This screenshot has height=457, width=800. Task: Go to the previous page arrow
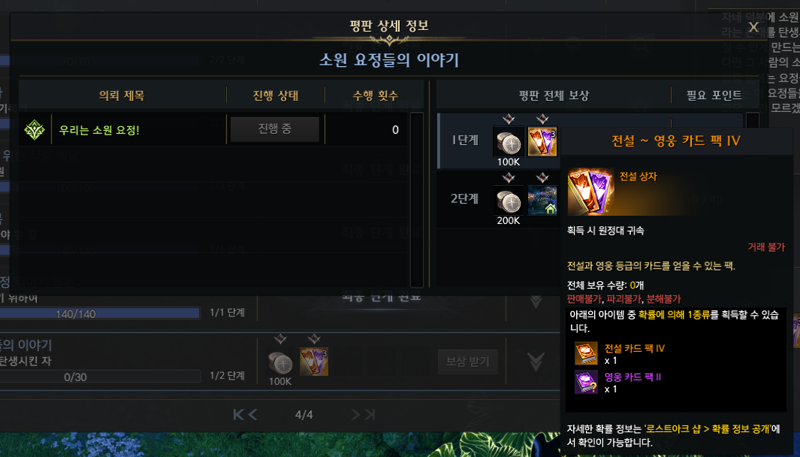(253, 415)
